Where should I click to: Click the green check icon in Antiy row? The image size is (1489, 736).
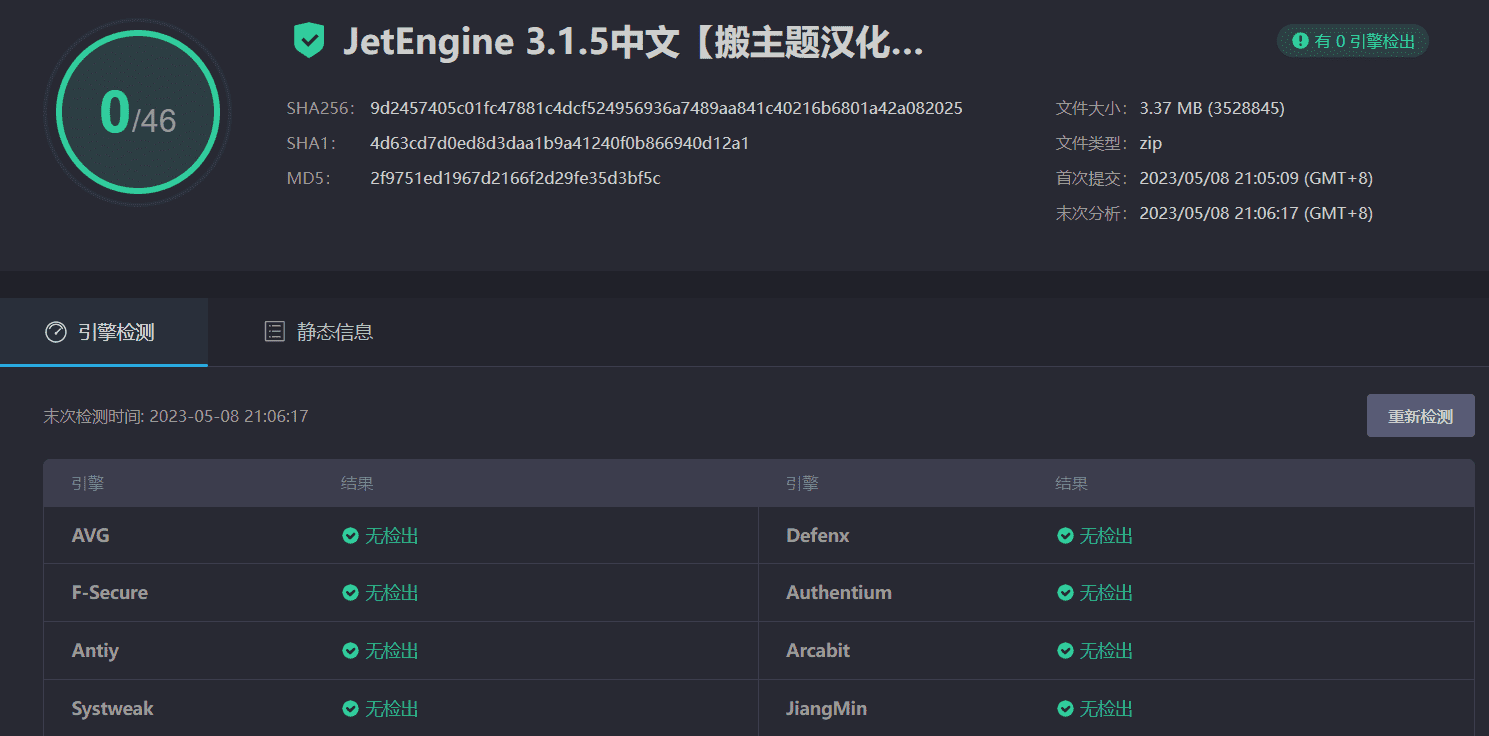click(350, 651)
